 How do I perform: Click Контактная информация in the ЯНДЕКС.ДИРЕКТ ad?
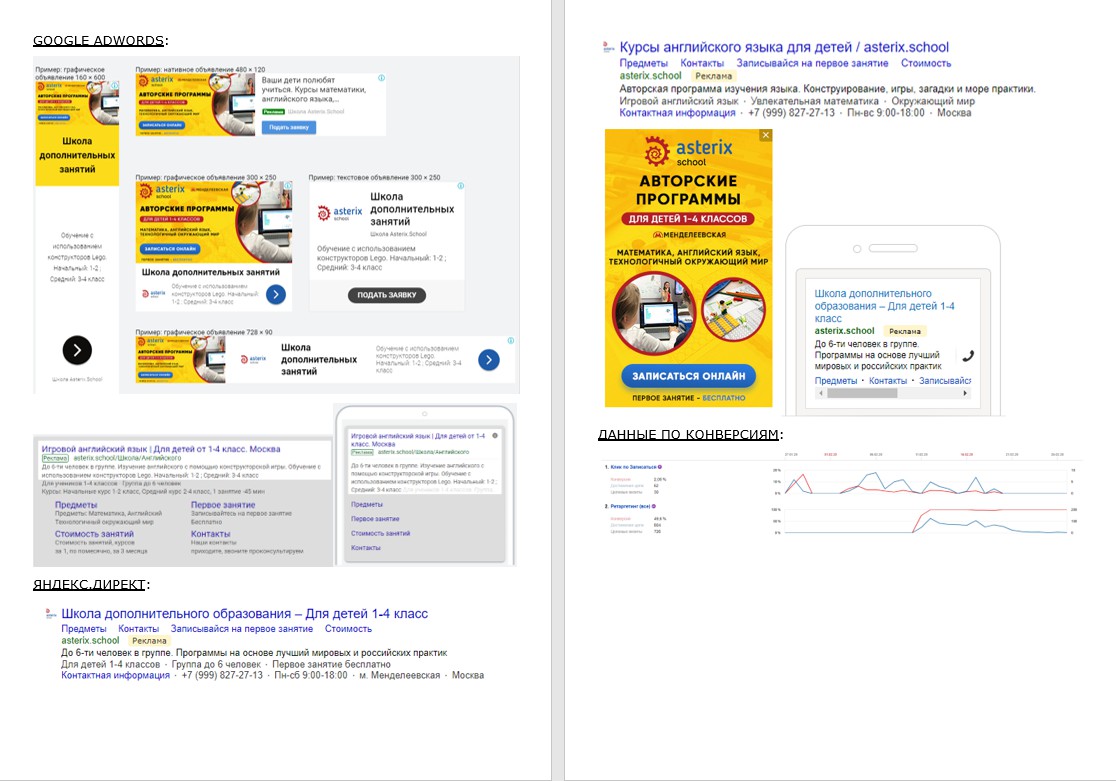(x=115, y=675)
